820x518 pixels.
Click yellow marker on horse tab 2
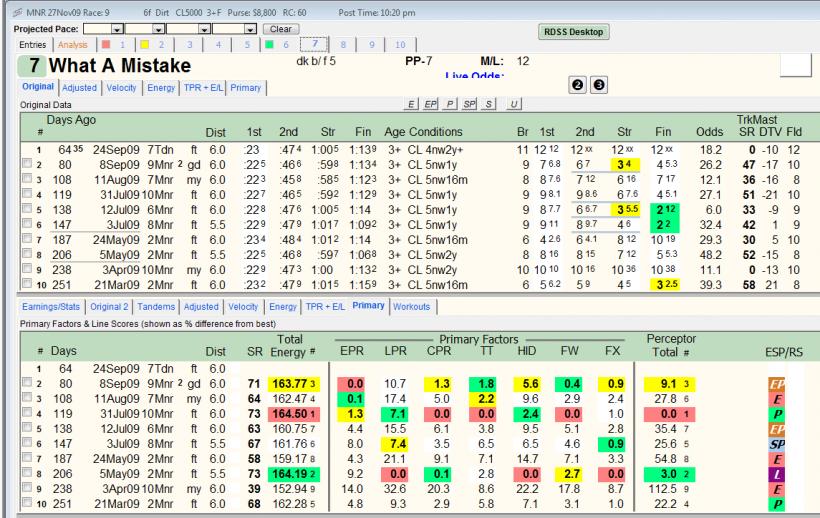click(145, 45)
